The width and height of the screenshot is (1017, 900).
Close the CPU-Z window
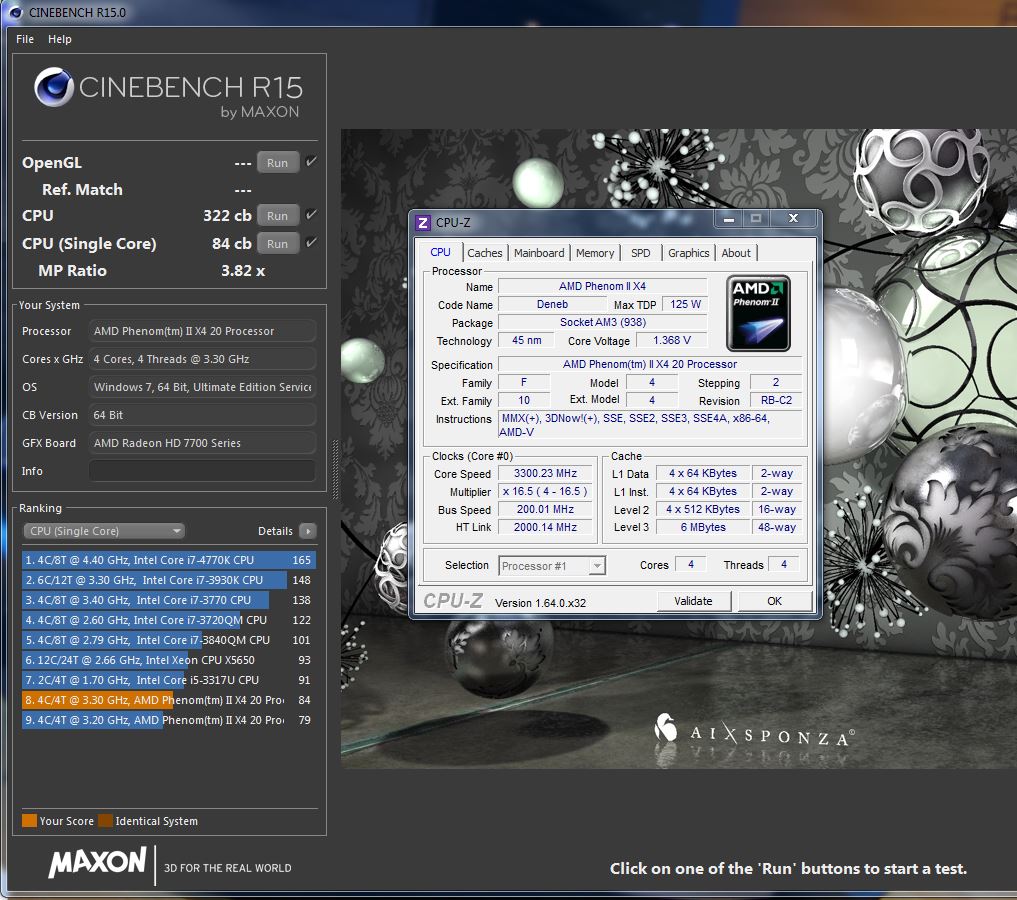click(793, 219)
